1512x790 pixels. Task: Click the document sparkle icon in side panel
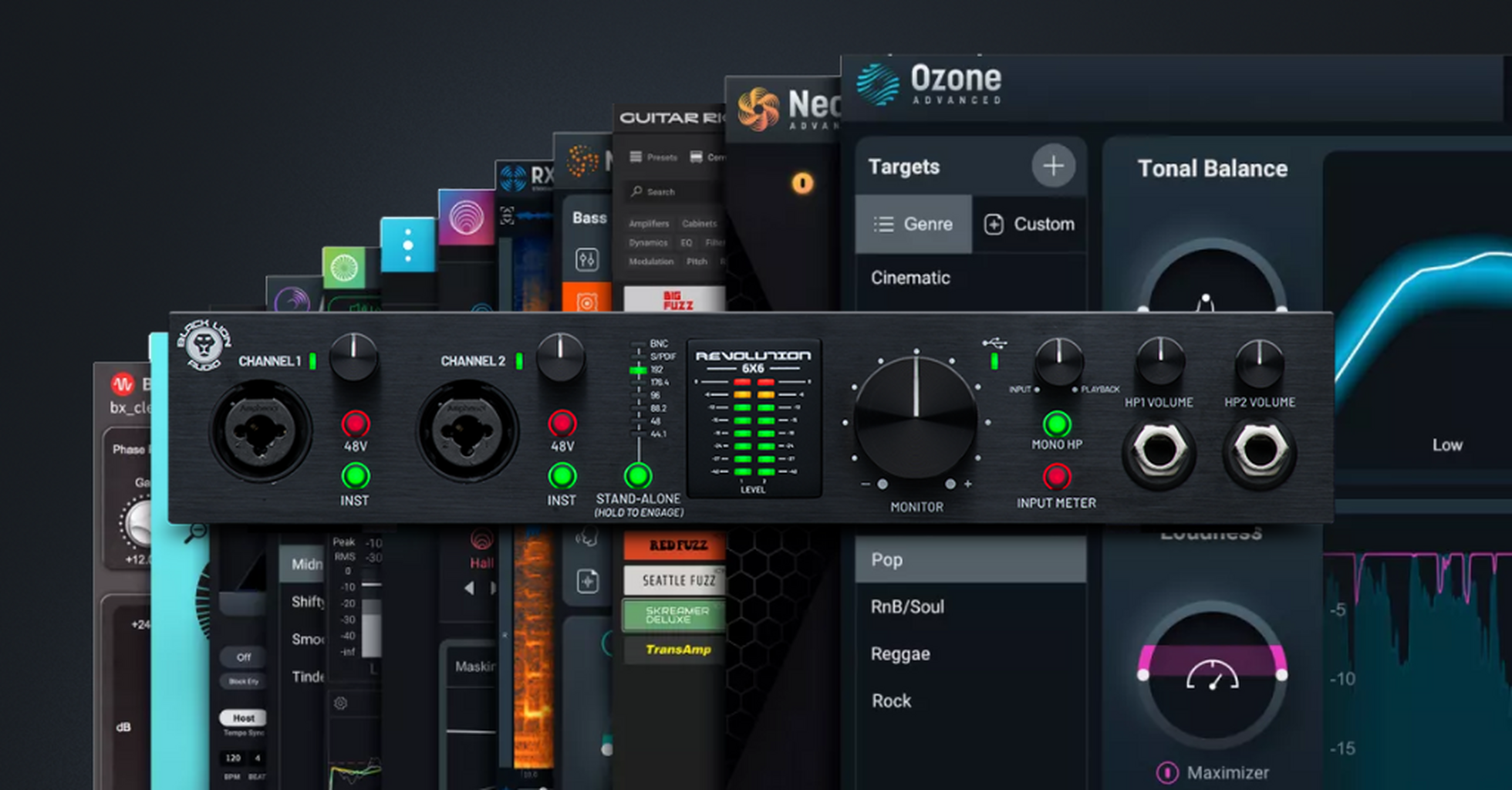(587, 580)
